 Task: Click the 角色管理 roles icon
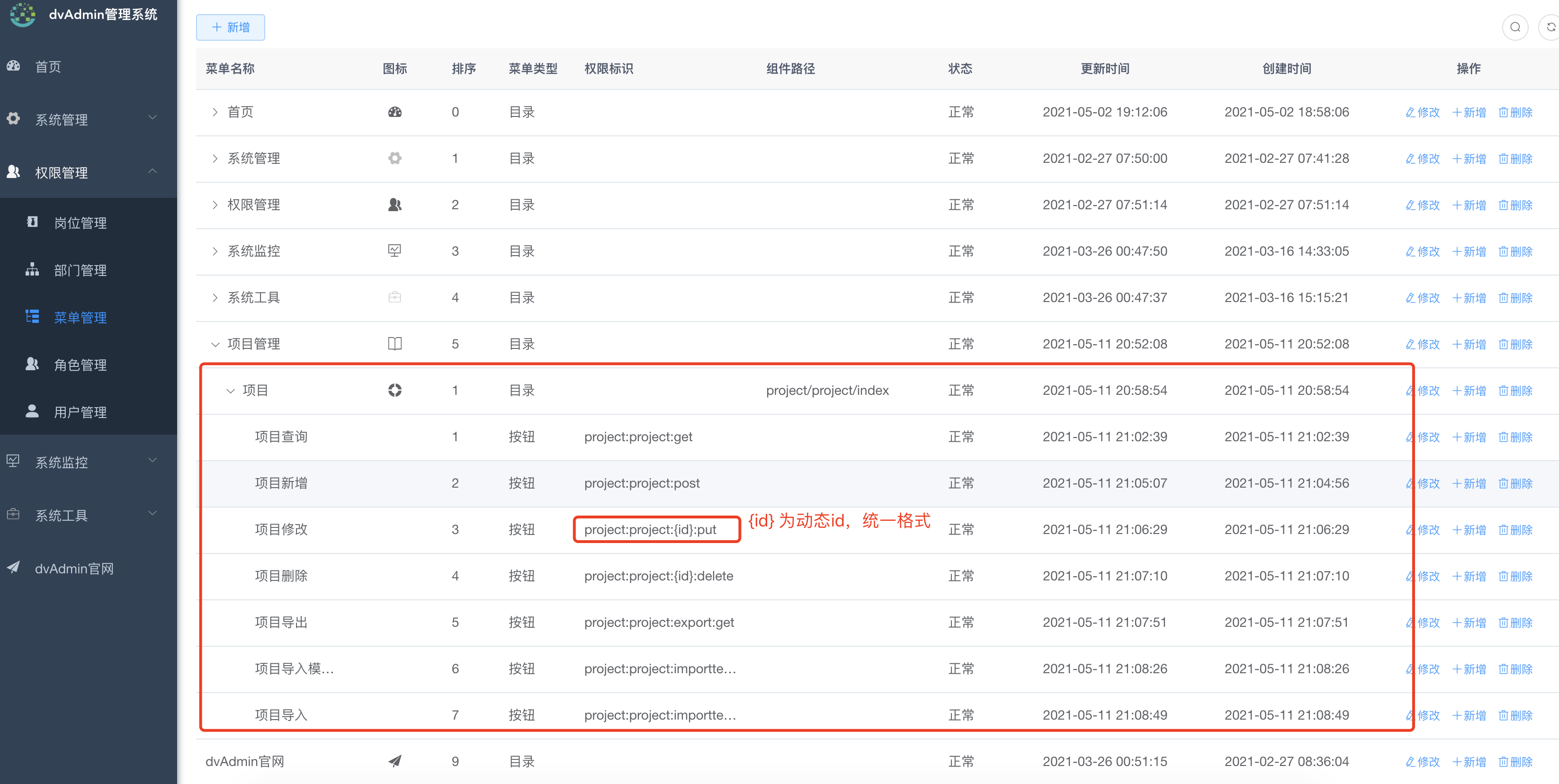pyautogui.click(x=32, y=364)
